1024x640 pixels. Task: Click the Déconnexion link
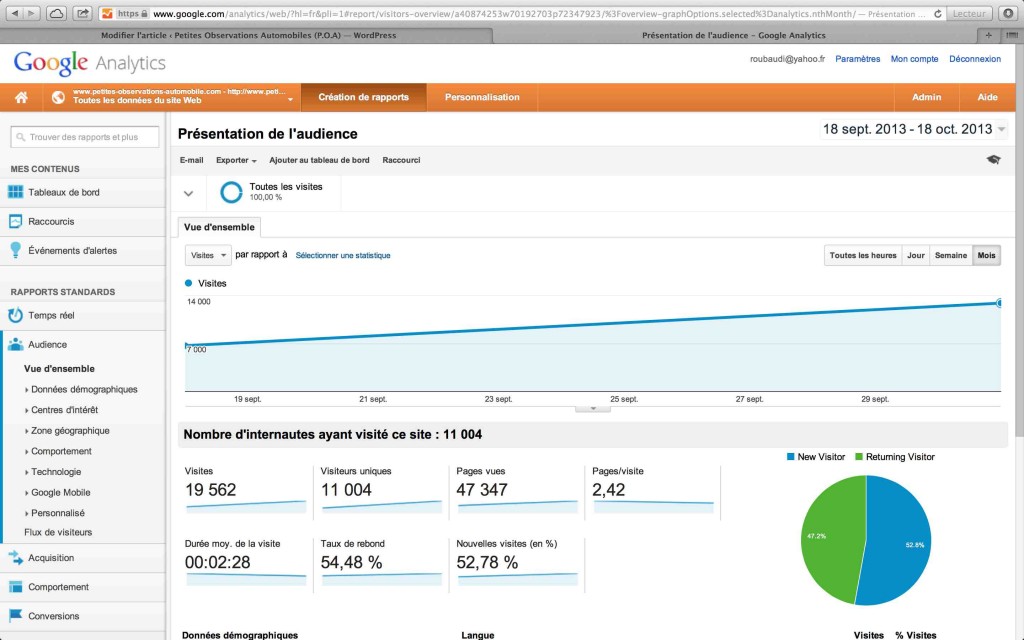pos(974,59)
